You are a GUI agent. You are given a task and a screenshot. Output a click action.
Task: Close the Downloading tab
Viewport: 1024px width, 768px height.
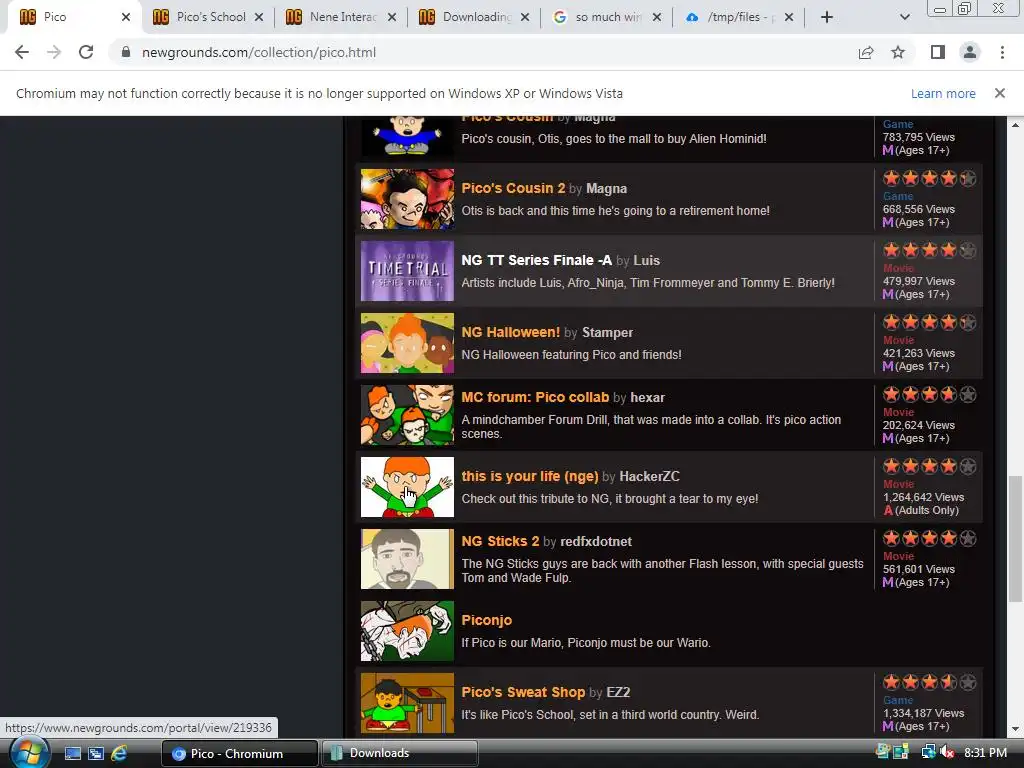pos(524,17)
